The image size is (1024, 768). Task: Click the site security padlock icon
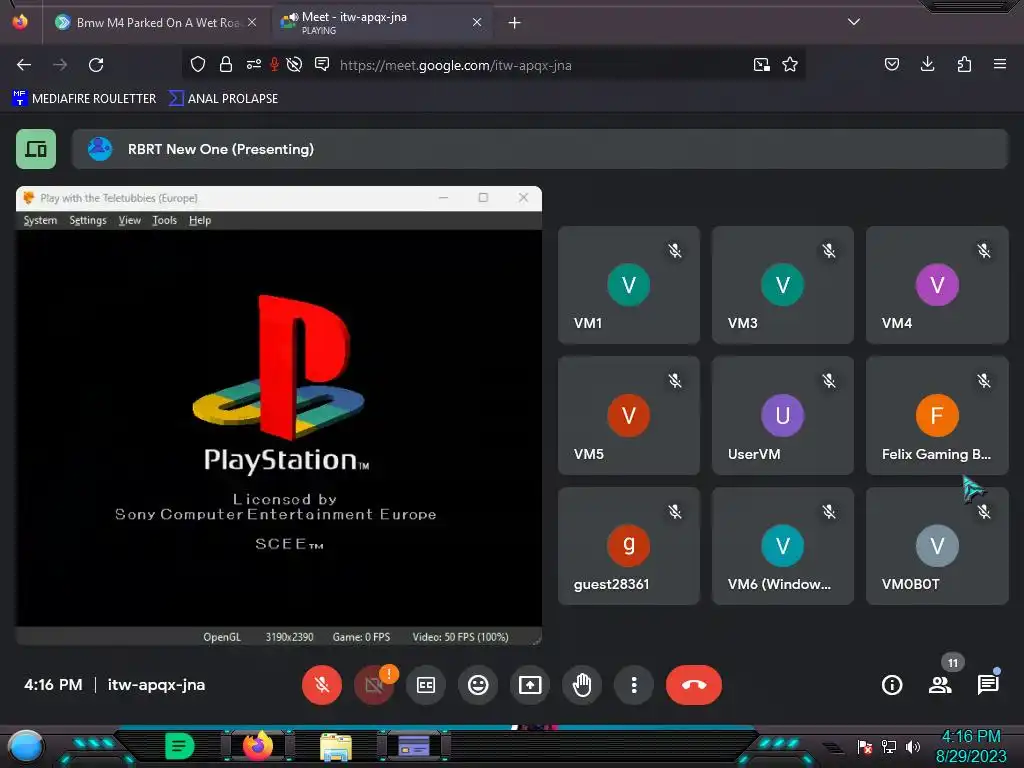(226, 64)
